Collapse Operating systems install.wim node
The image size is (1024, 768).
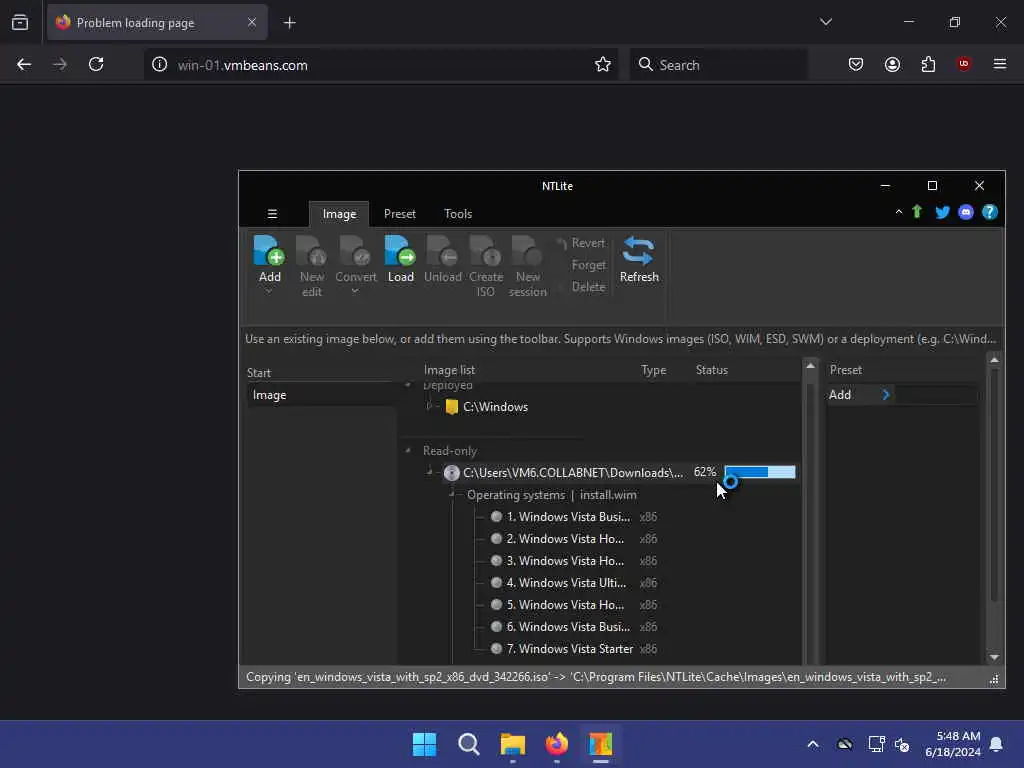click(452, 494)
